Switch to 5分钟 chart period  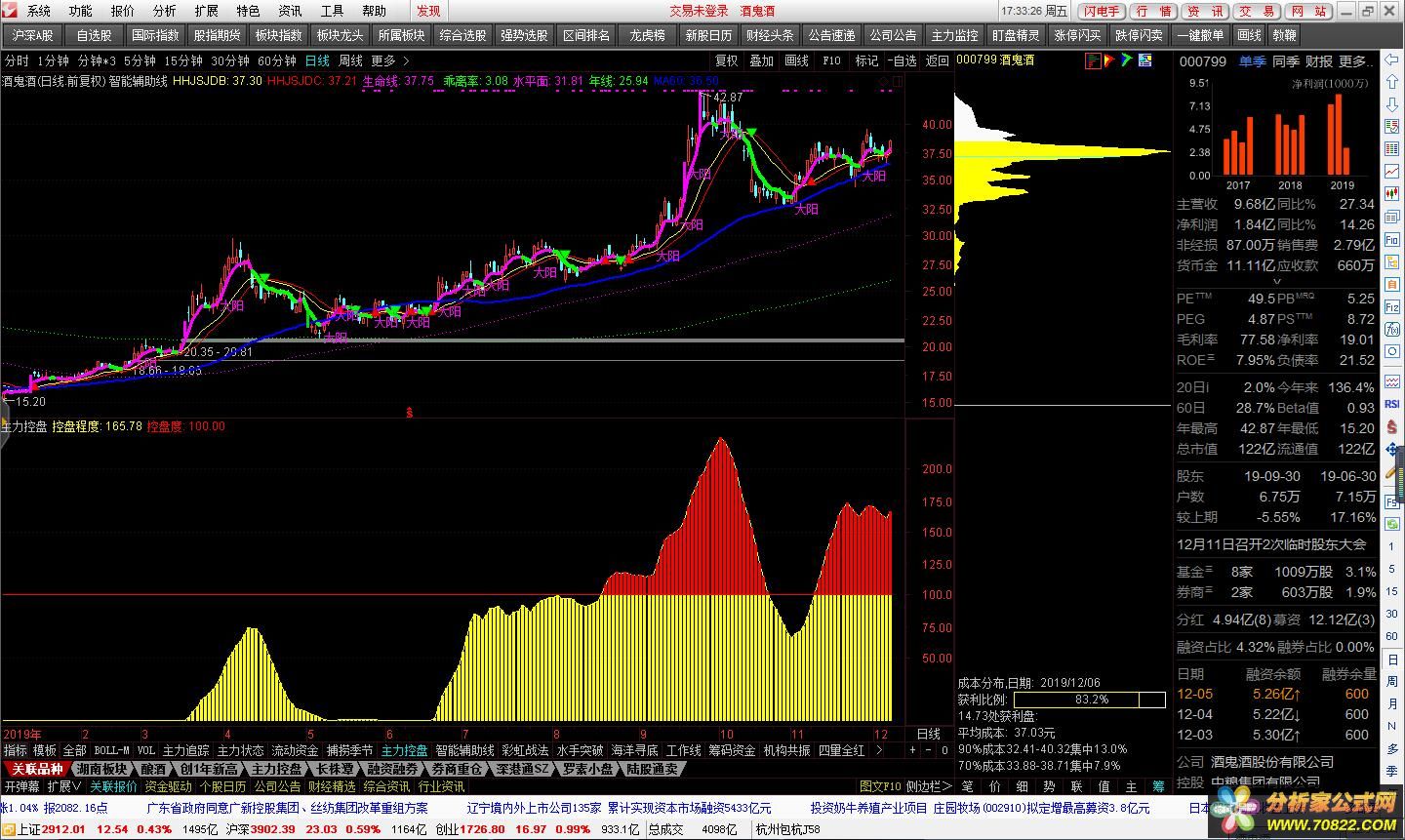[x=140, y=60]
